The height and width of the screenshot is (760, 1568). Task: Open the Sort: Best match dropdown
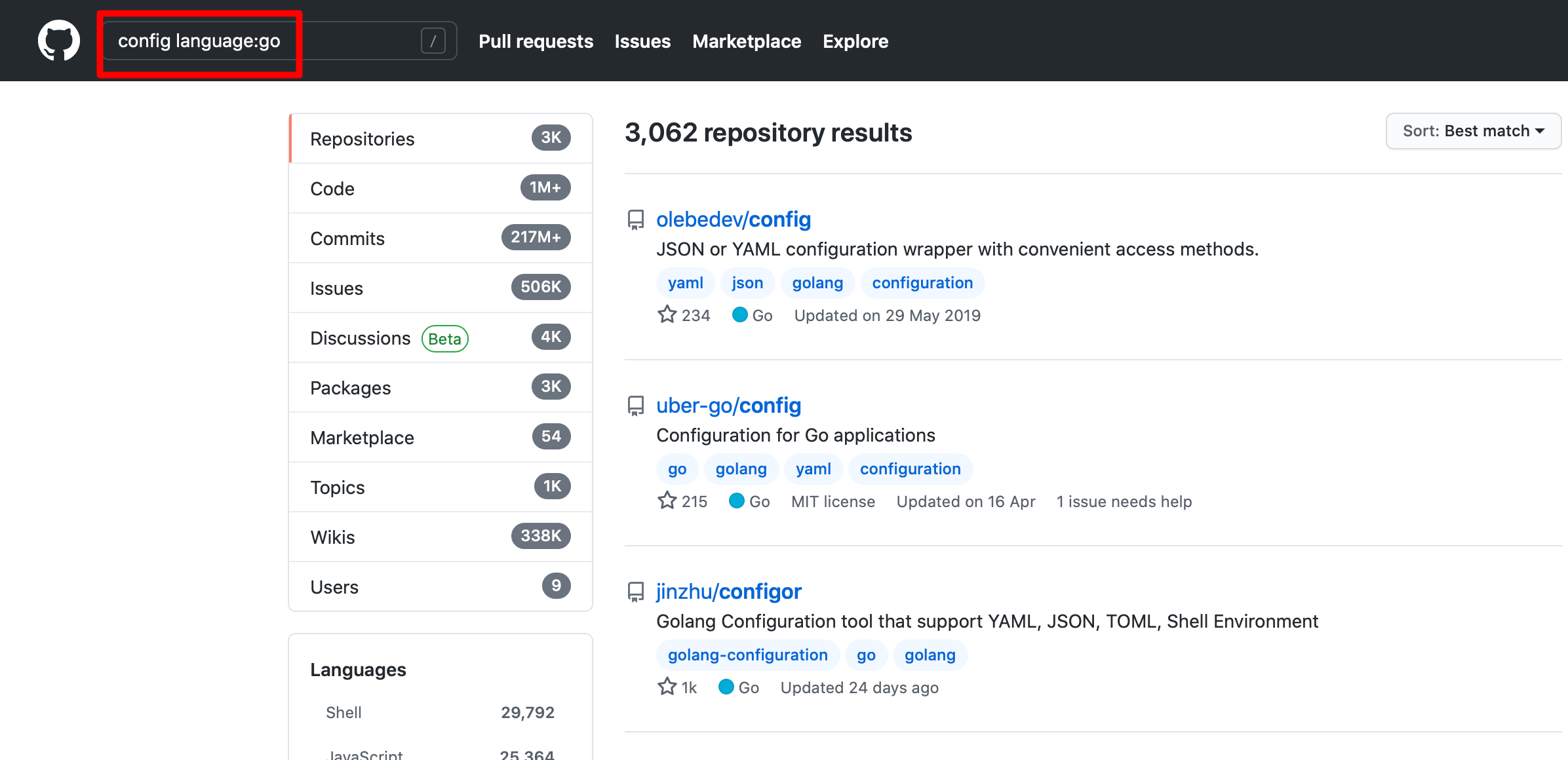point(1473,131)
